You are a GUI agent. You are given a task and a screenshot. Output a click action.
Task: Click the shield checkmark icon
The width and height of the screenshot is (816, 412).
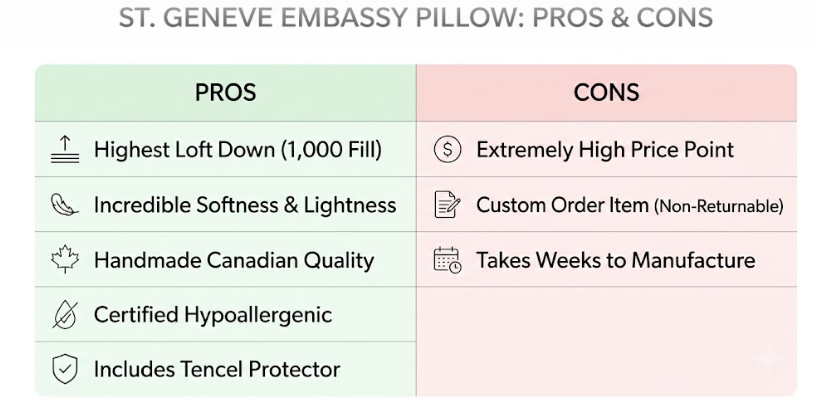(x=65, y=369)
